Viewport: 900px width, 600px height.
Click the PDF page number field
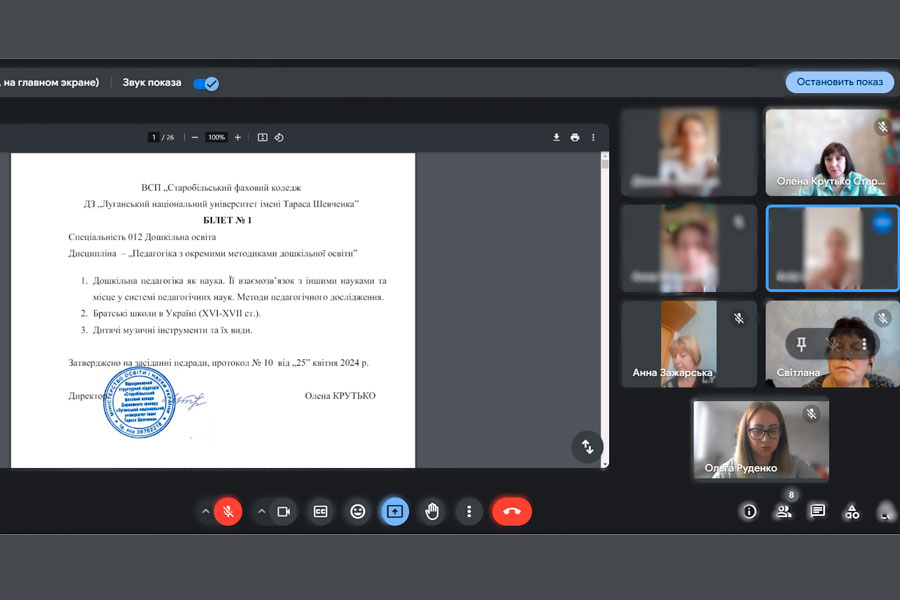pyautogui.click(x=153, y=137)
